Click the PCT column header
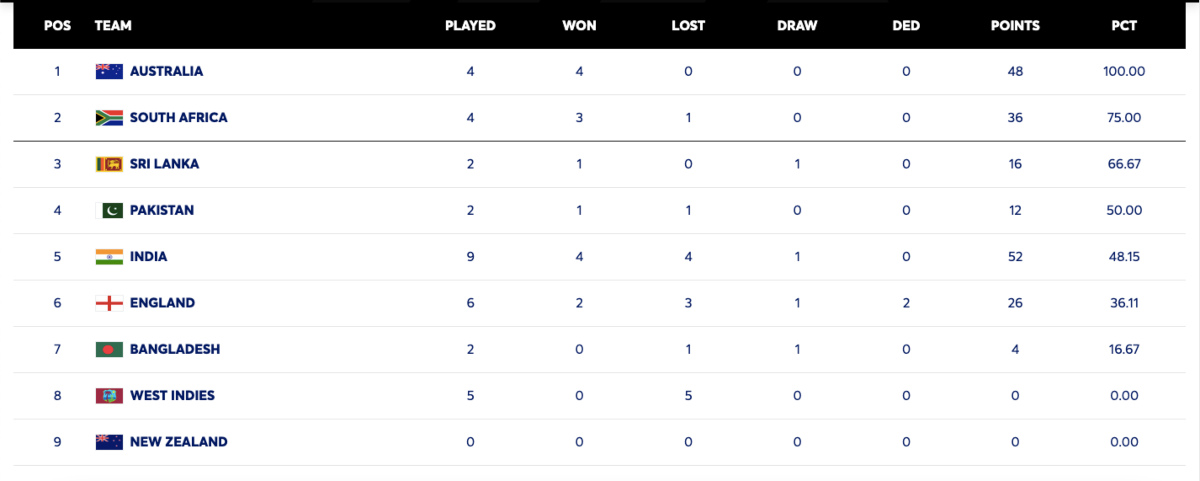This screenshot has height=481, width=1200. point(1124,25)
